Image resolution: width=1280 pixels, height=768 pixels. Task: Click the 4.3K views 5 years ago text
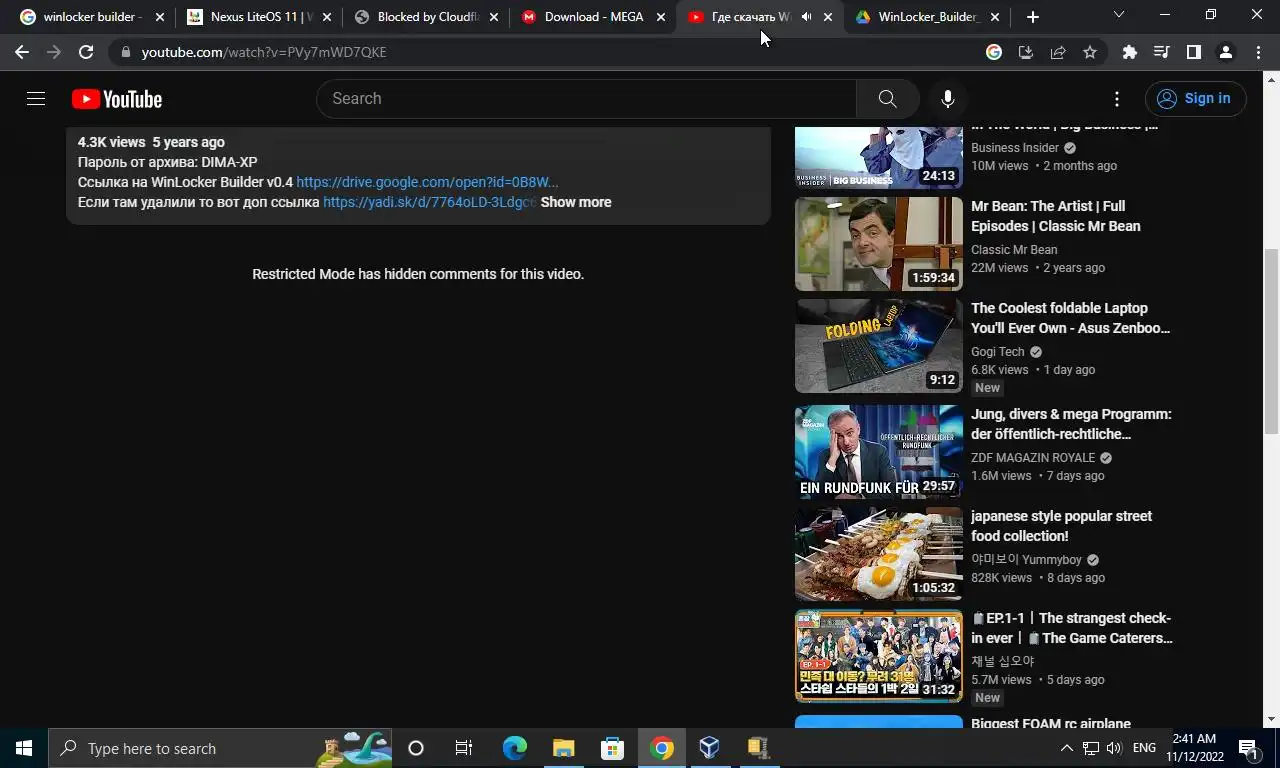pyautogui.click(x=151, y=142)
